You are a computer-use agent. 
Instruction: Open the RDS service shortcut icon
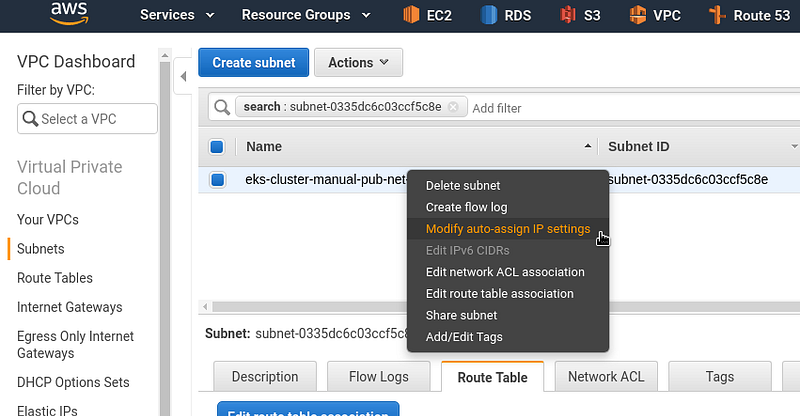point(489,15)
